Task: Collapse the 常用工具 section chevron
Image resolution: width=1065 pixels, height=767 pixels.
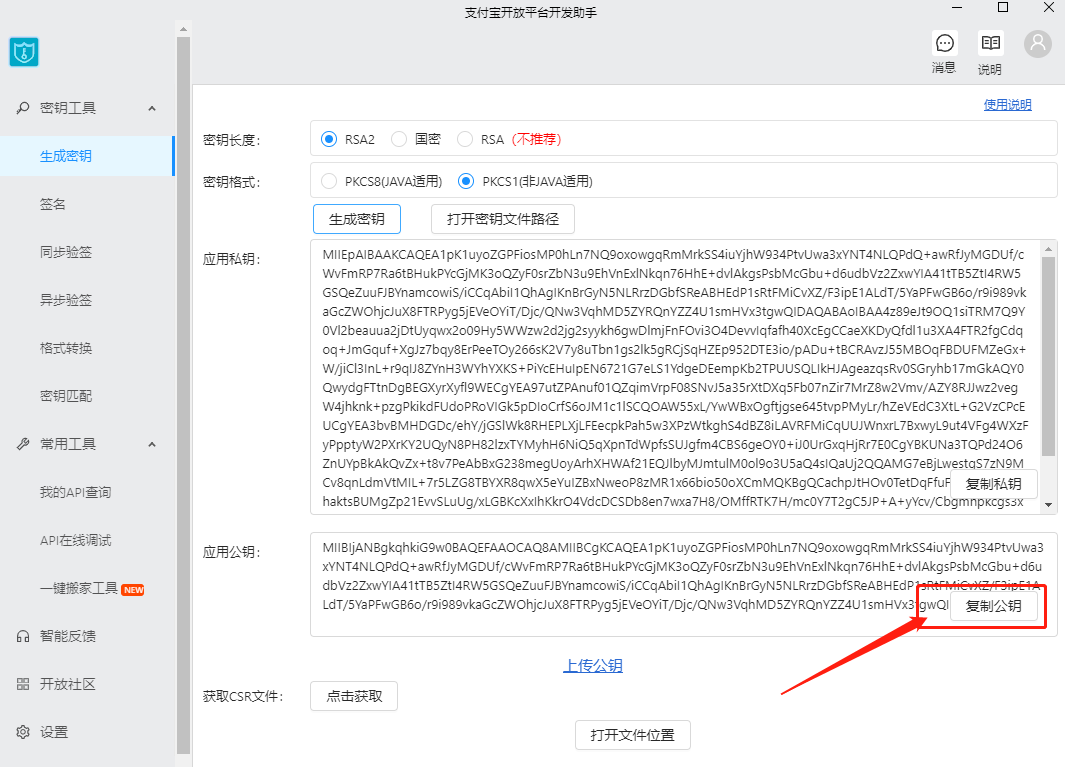Action: click(x=152, y=444)
